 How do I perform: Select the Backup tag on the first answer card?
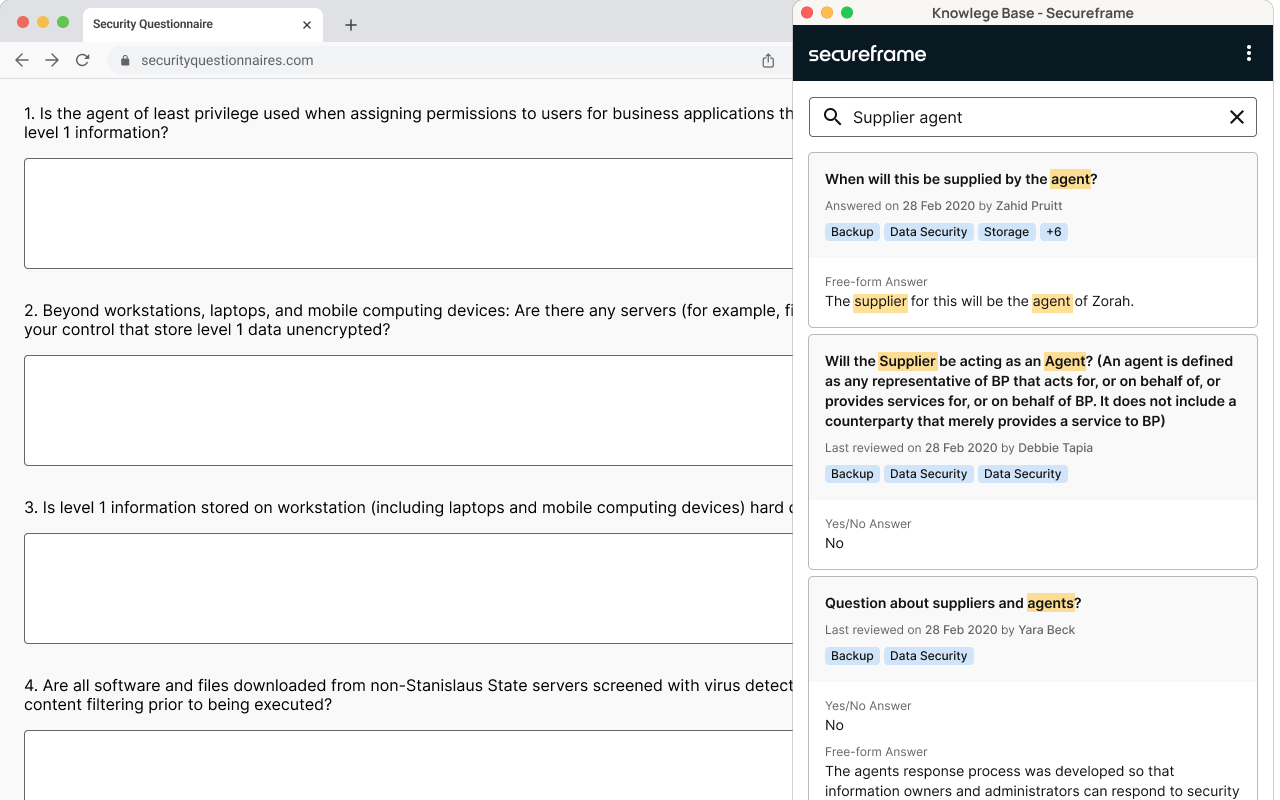coord(852,231)
